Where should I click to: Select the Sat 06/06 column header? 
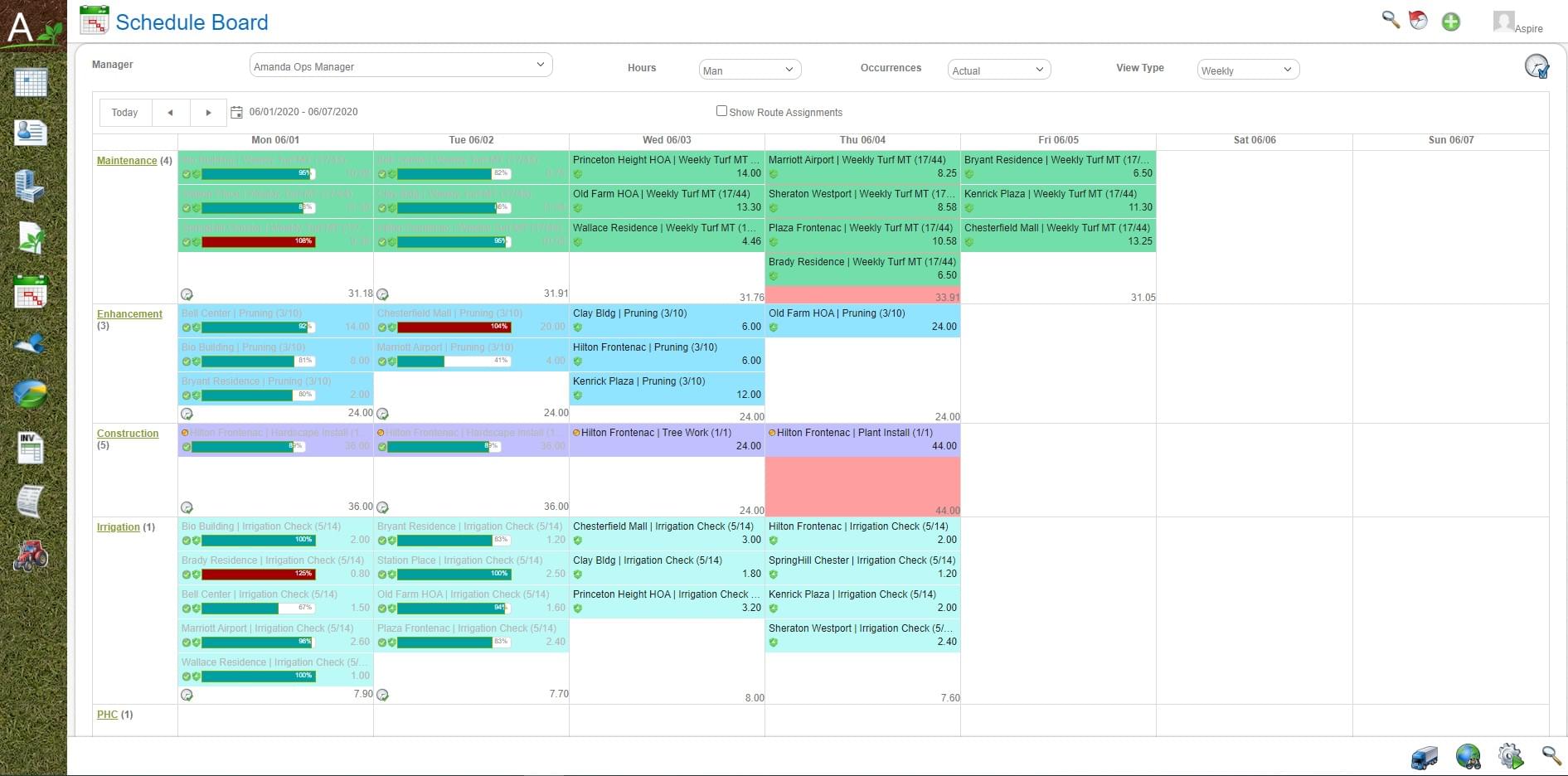click(x=1255, y=140)
